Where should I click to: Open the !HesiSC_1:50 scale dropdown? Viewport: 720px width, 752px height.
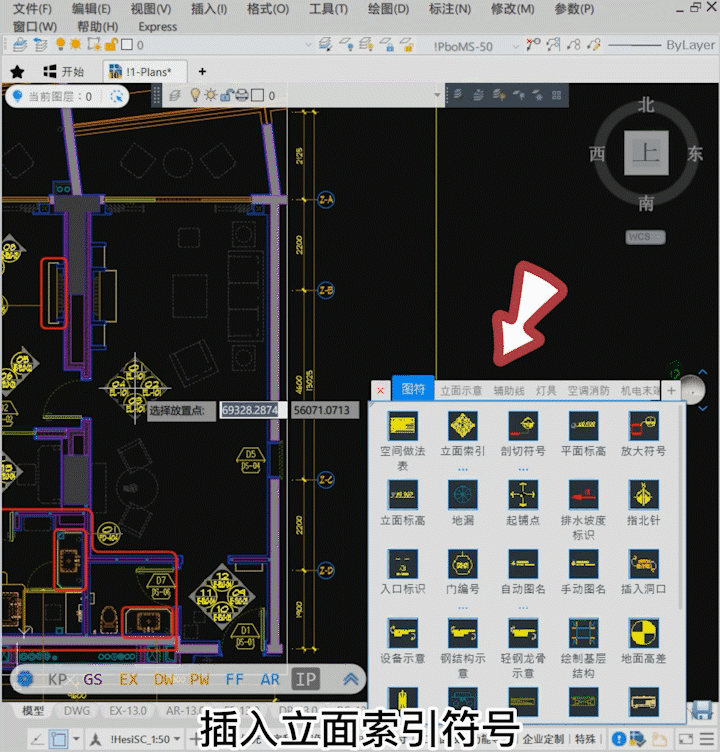tap(177, 739)
